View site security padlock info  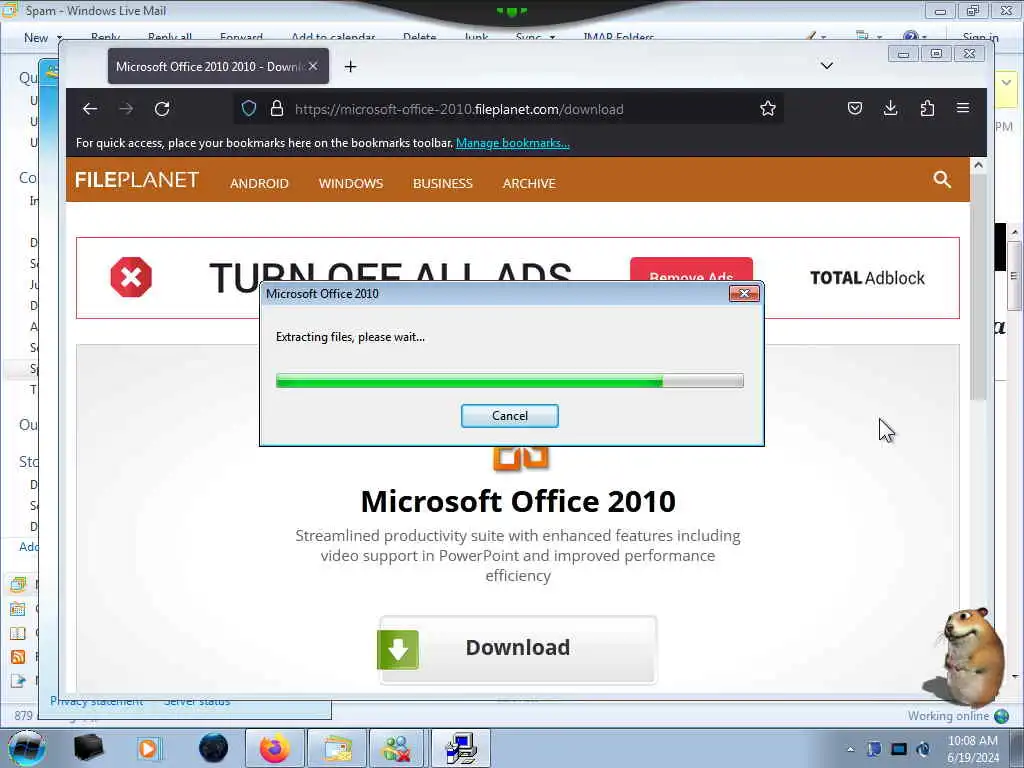277,108
